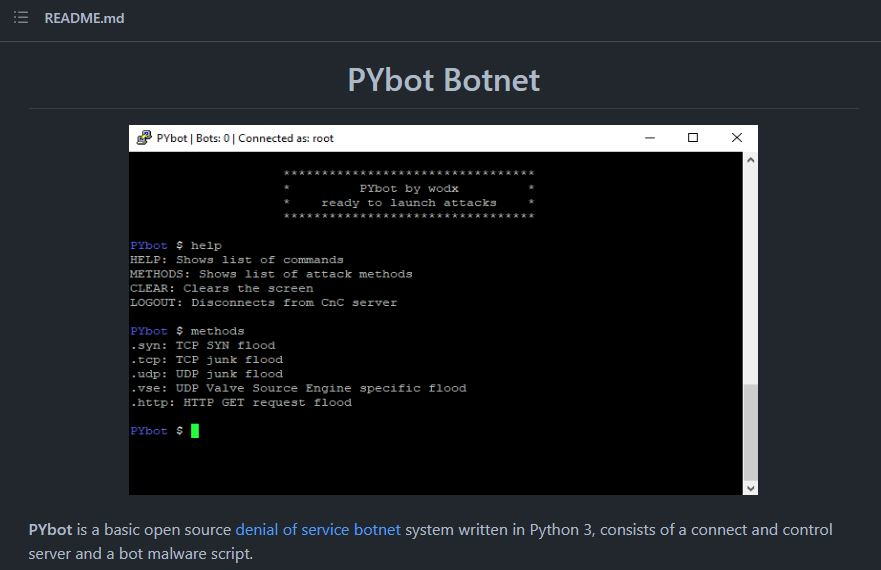Click the "PYbot Botnet" heading
This screenshot has height=570, width=881.
click(x=443, y=80)
